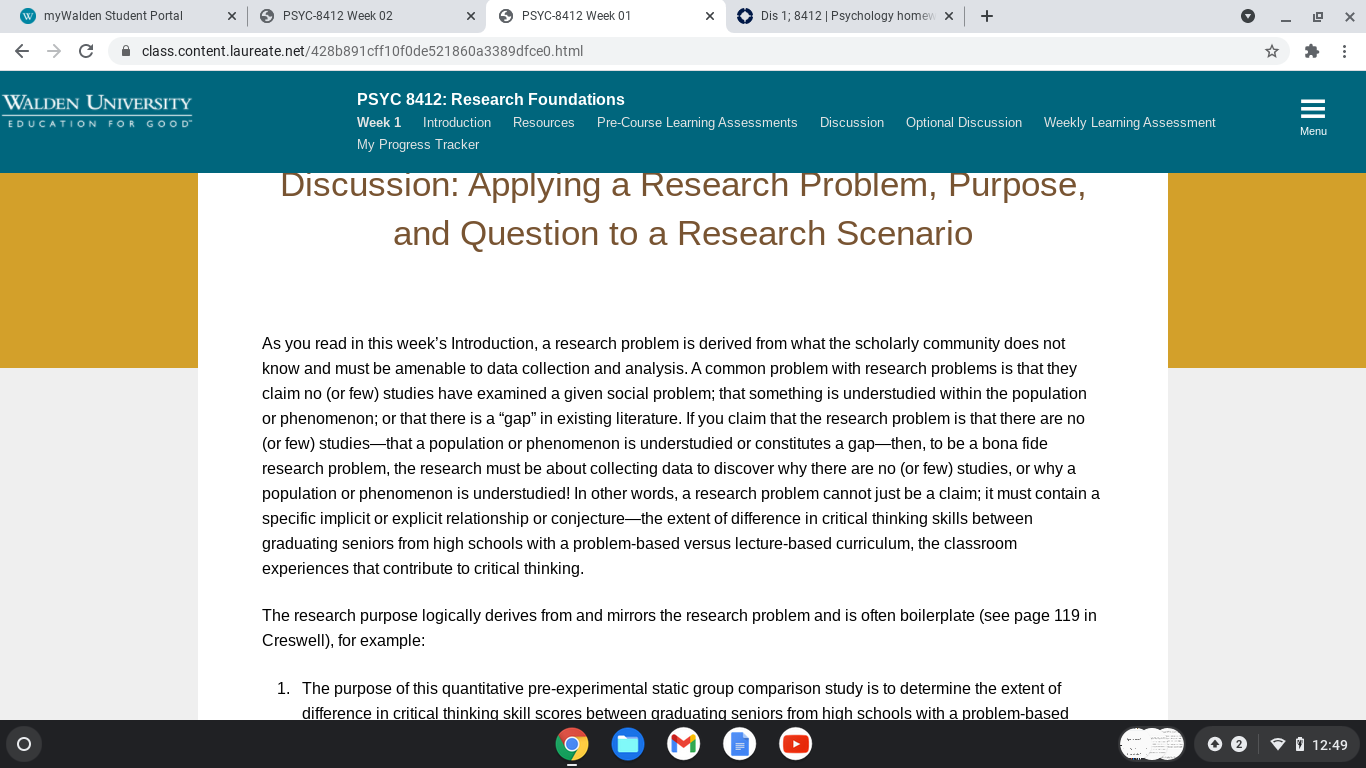
Task: Click the battery status icon
Action: coord(1300,744)
